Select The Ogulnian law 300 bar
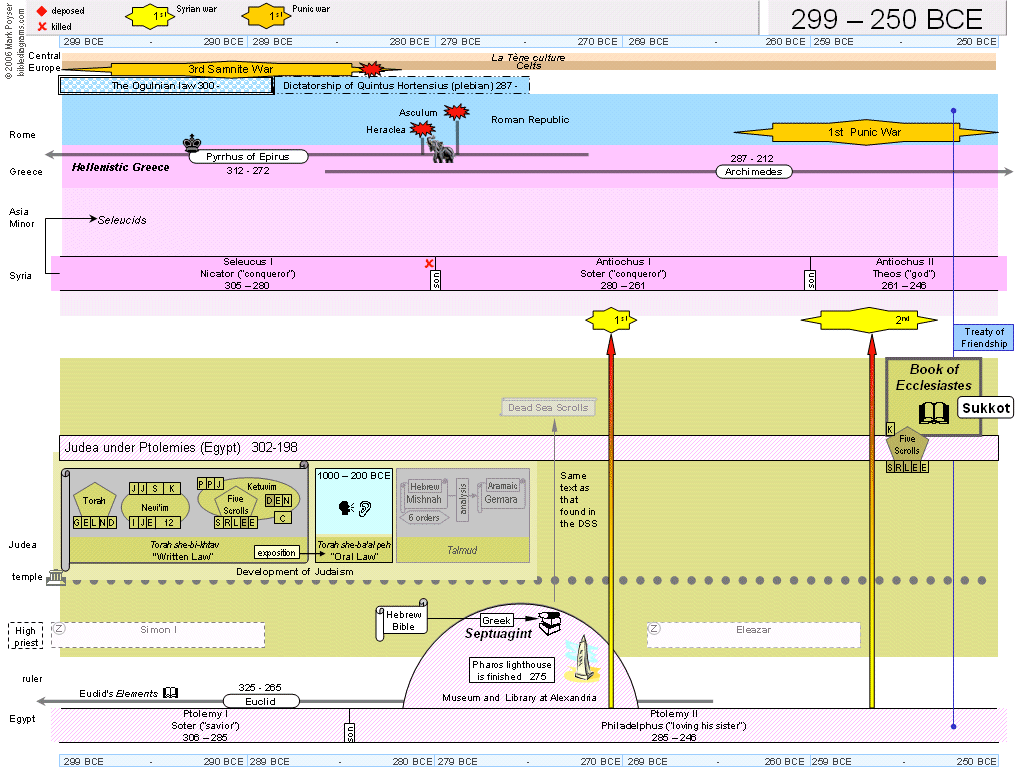The image size is (1024, 768). click(166, 86)
